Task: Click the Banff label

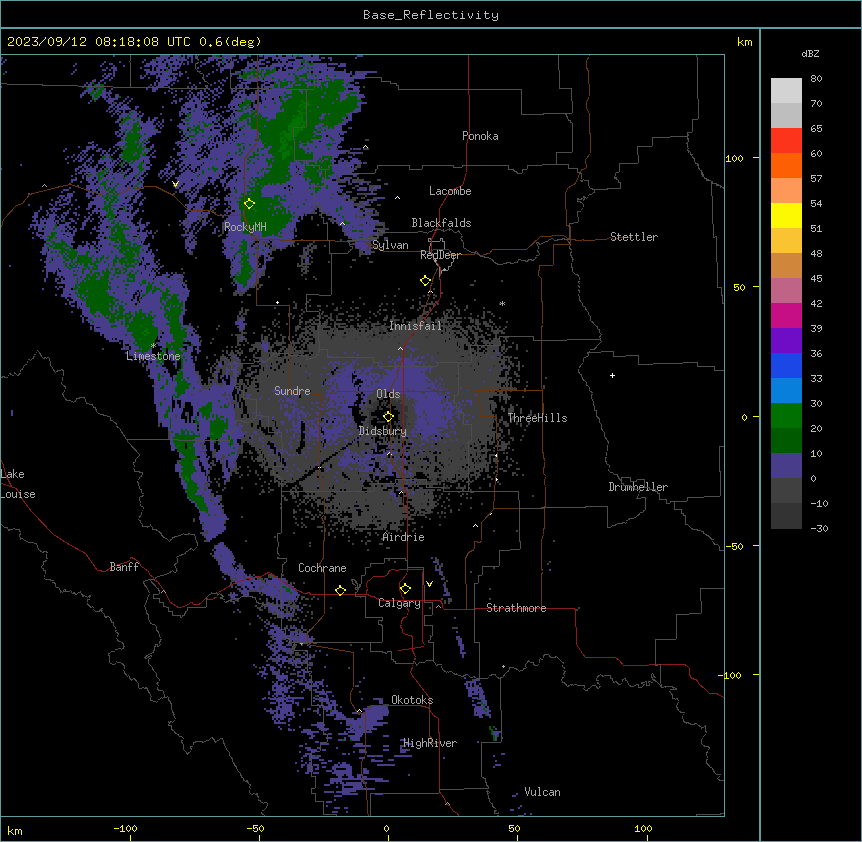Action: point(124,567)
